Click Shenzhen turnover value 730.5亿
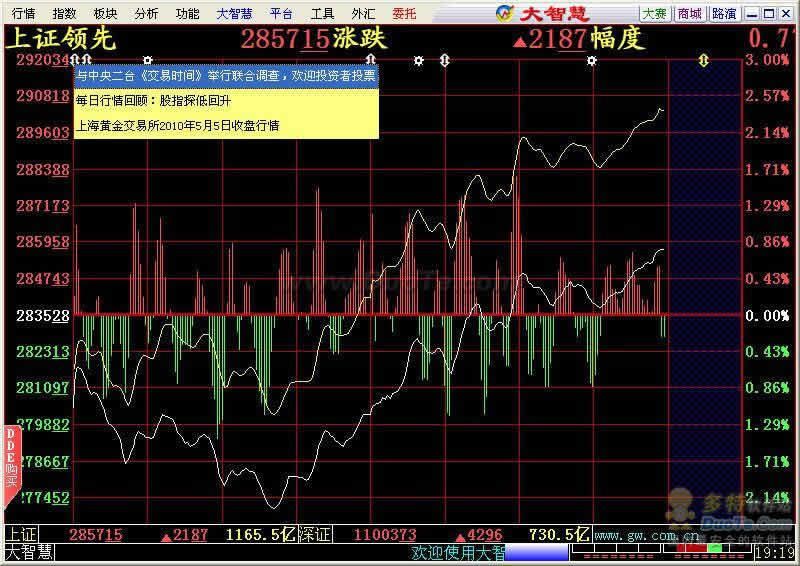Viewport: 800px width, 566px height. 559,535
